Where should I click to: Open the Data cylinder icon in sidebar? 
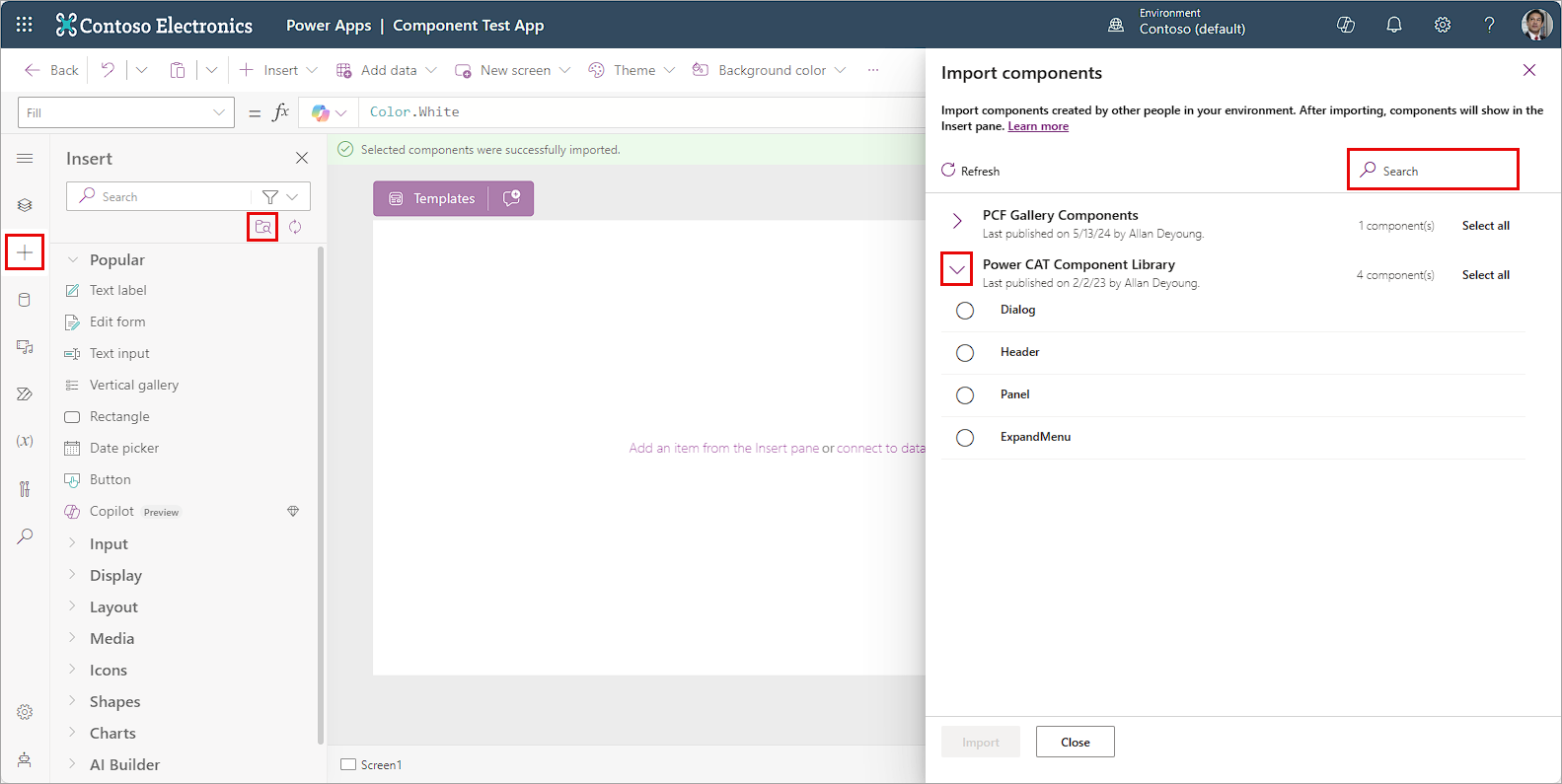(x=25, y=300)
